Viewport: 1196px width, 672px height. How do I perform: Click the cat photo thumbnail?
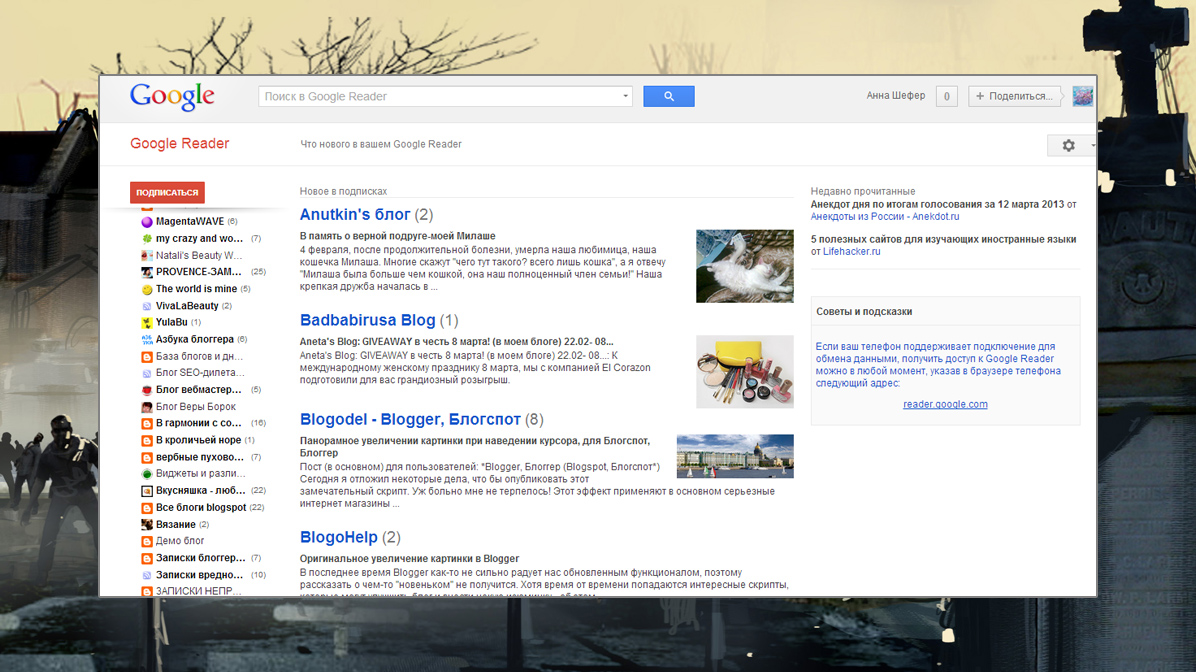(x=744, y=266)
